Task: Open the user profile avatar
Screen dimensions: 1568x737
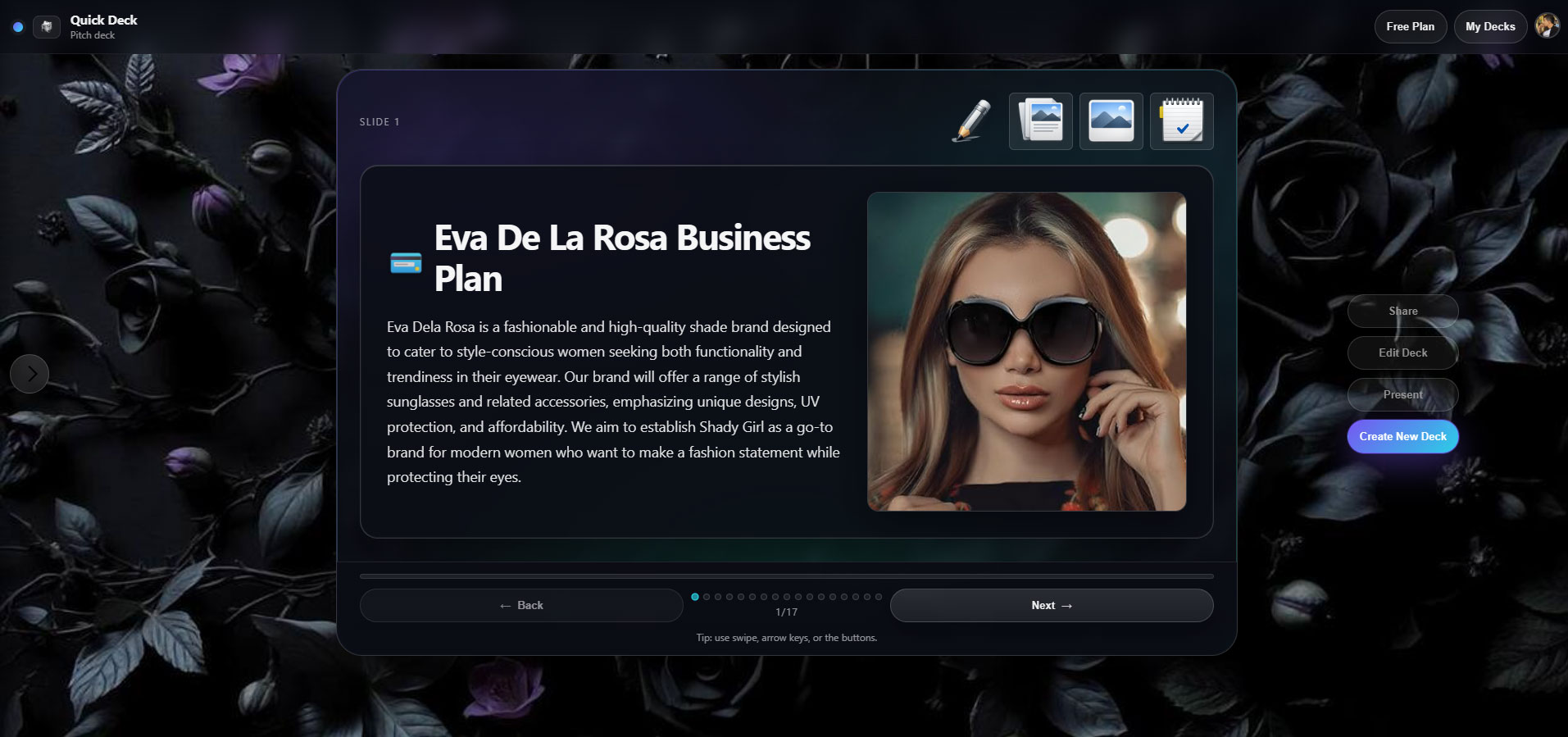Action: pos(1547,26)
